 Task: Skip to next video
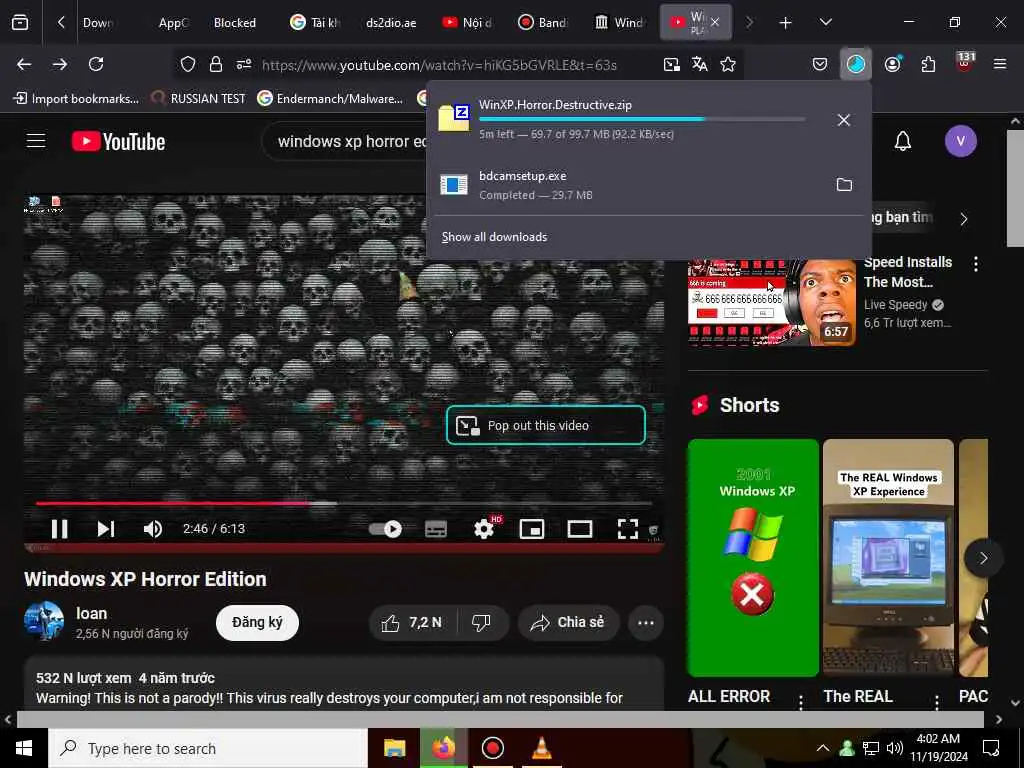coord(106,528)
